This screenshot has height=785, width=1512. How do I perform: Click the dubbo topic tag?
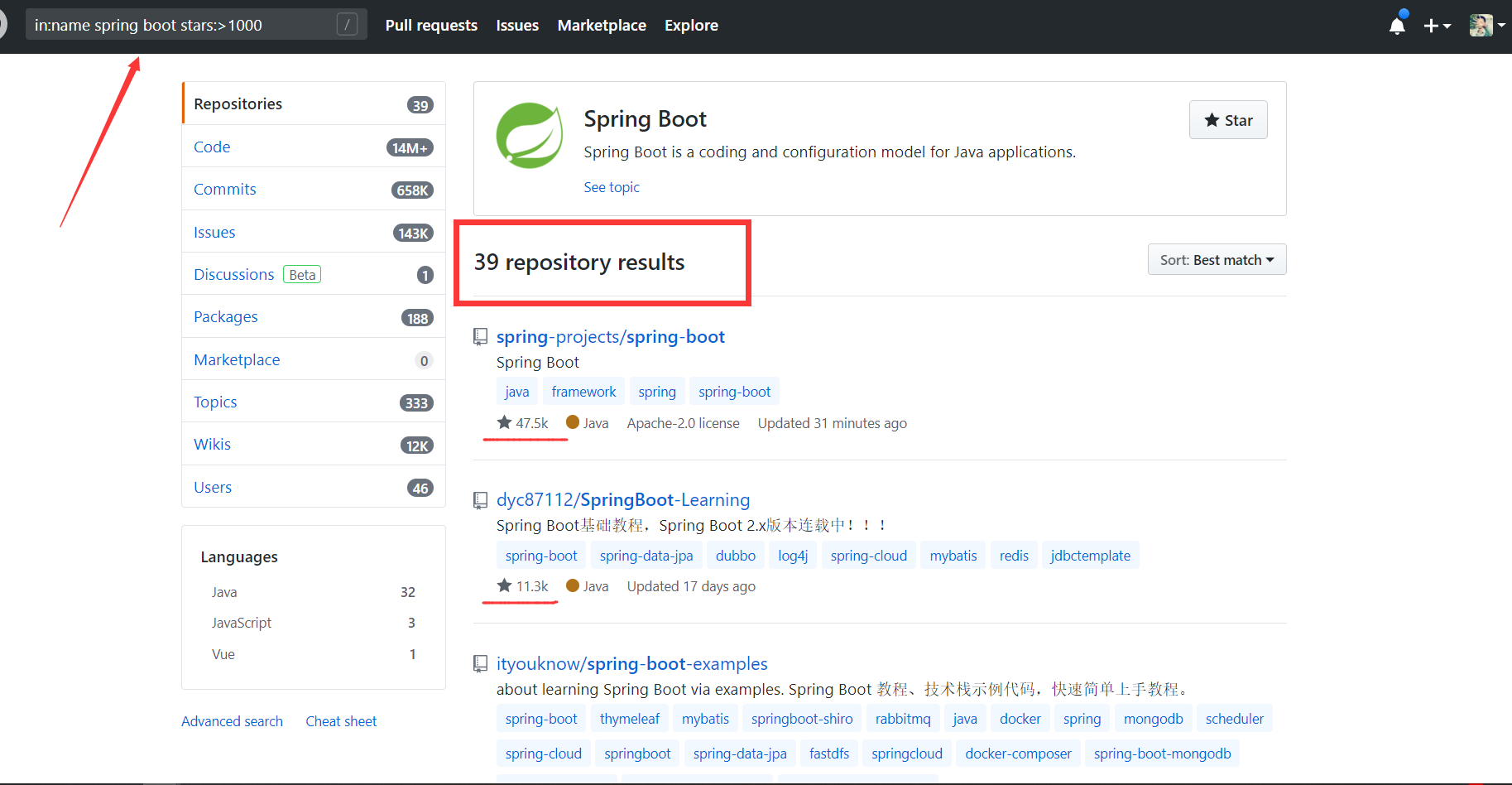(x=736, y=556)
